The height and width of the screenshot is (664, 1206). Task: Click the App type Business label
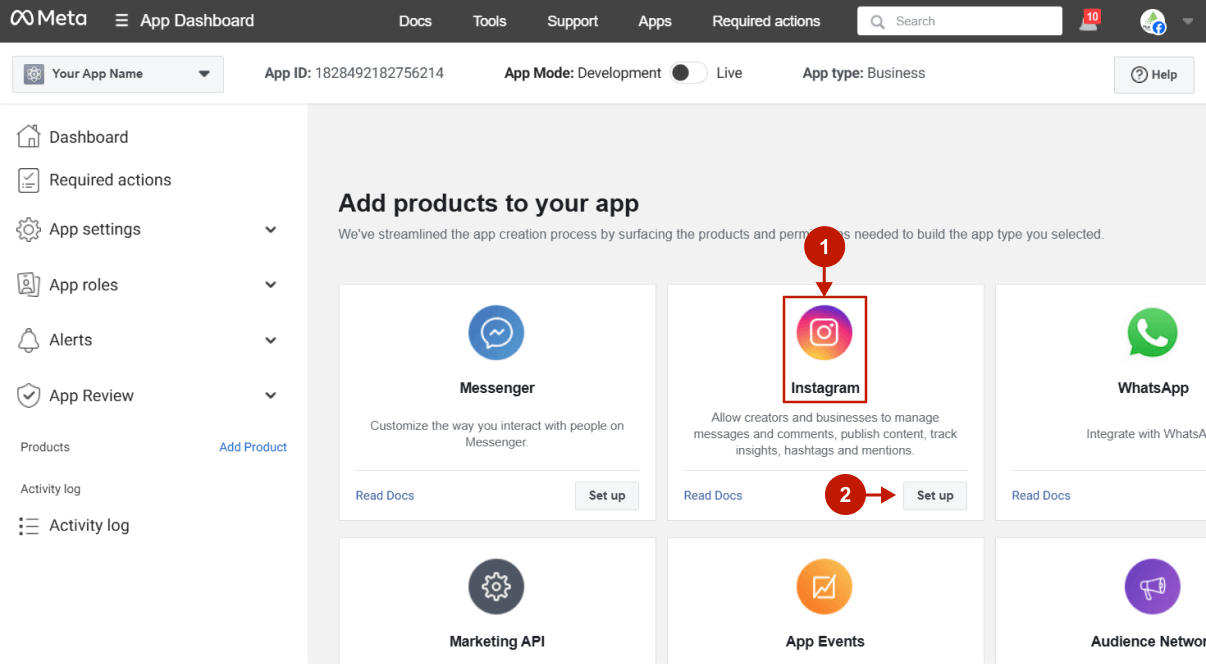[x=864, y=73]
